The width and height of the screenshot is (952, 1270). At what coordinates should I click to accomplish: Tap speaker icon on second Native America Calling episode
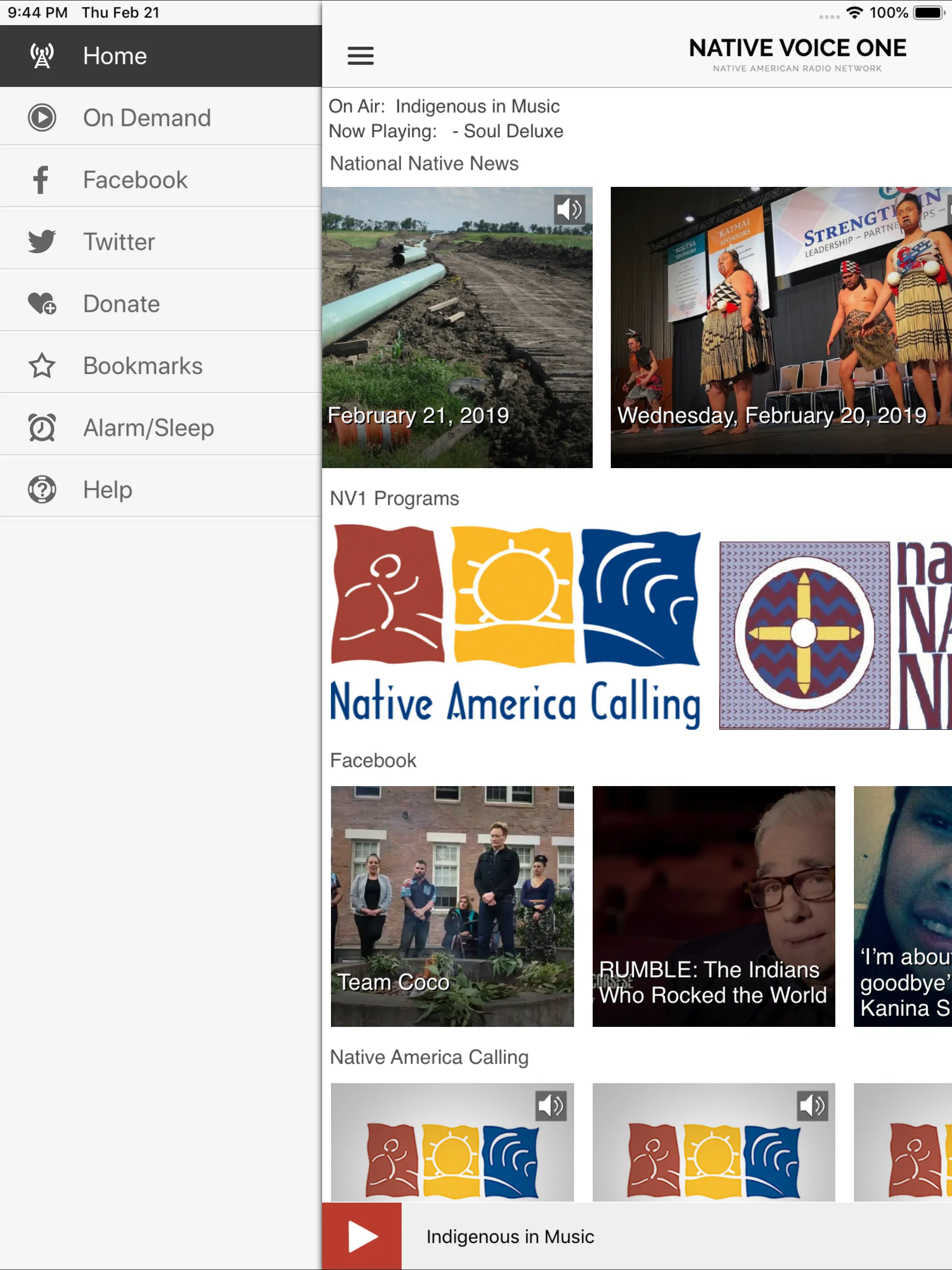(812, 1106)
